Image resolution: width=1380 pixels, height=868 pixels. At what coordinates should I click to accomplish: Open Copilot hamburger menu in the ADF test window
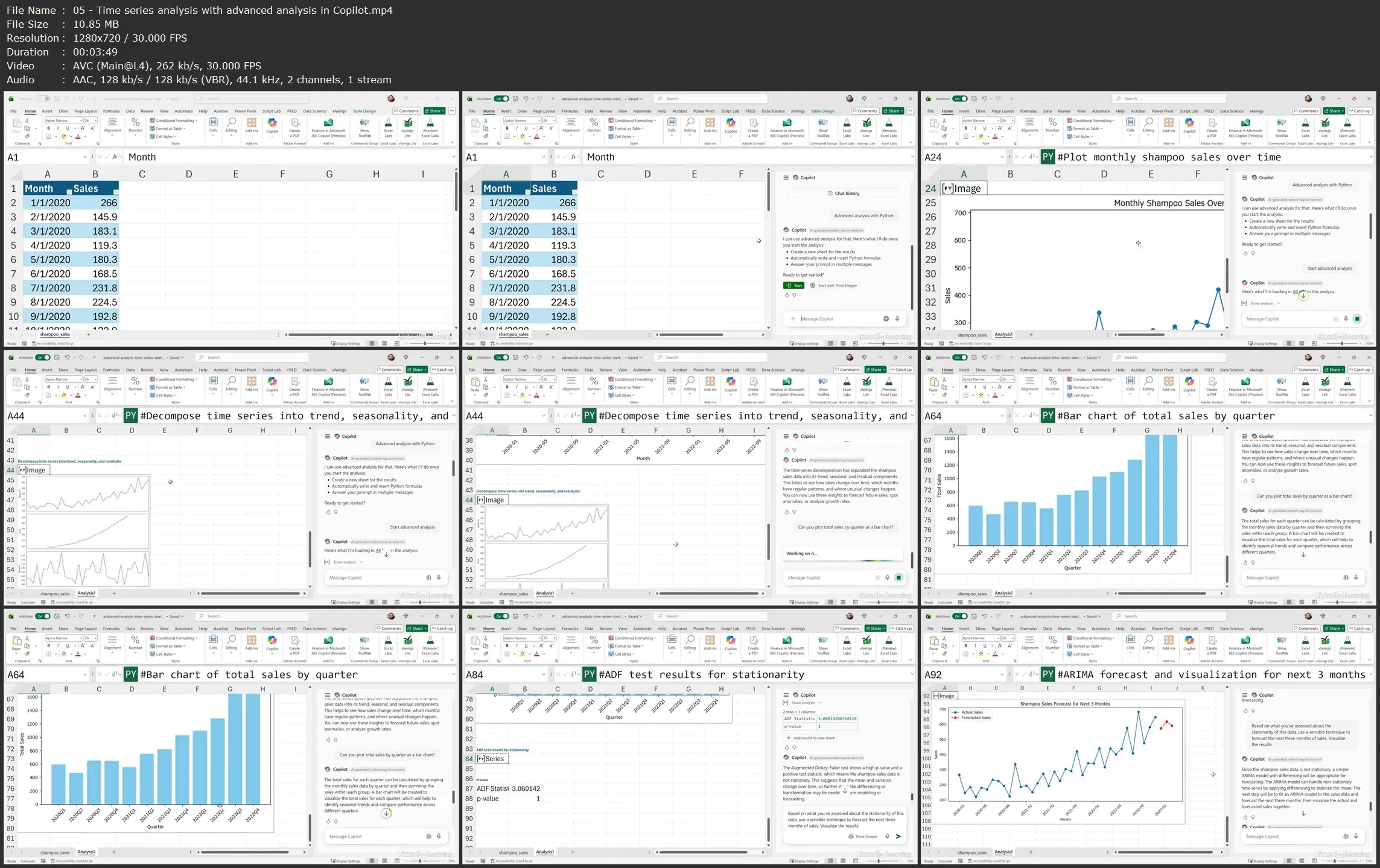click(x=786, y=695)
